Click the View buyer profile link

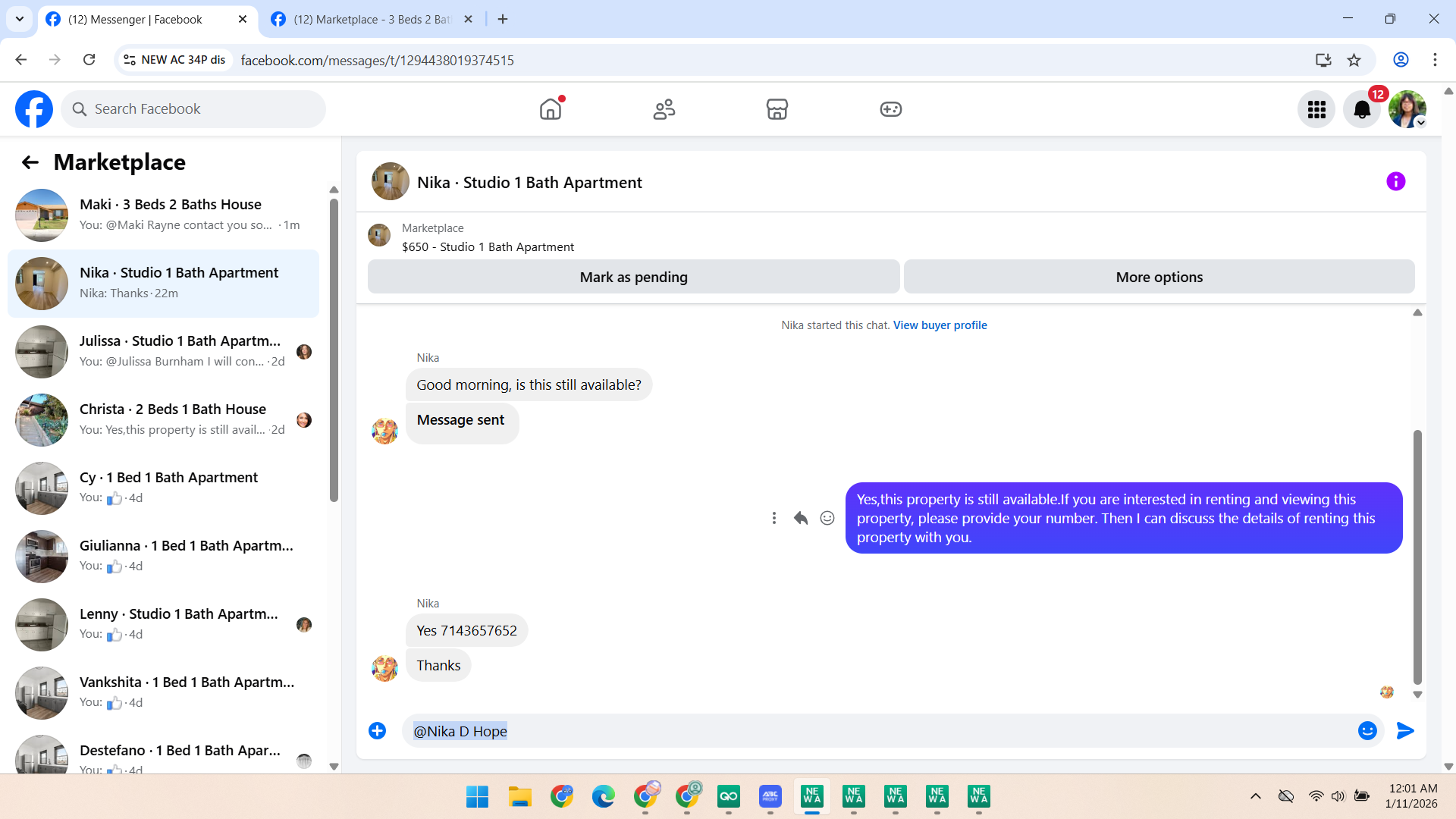[940, 325]
